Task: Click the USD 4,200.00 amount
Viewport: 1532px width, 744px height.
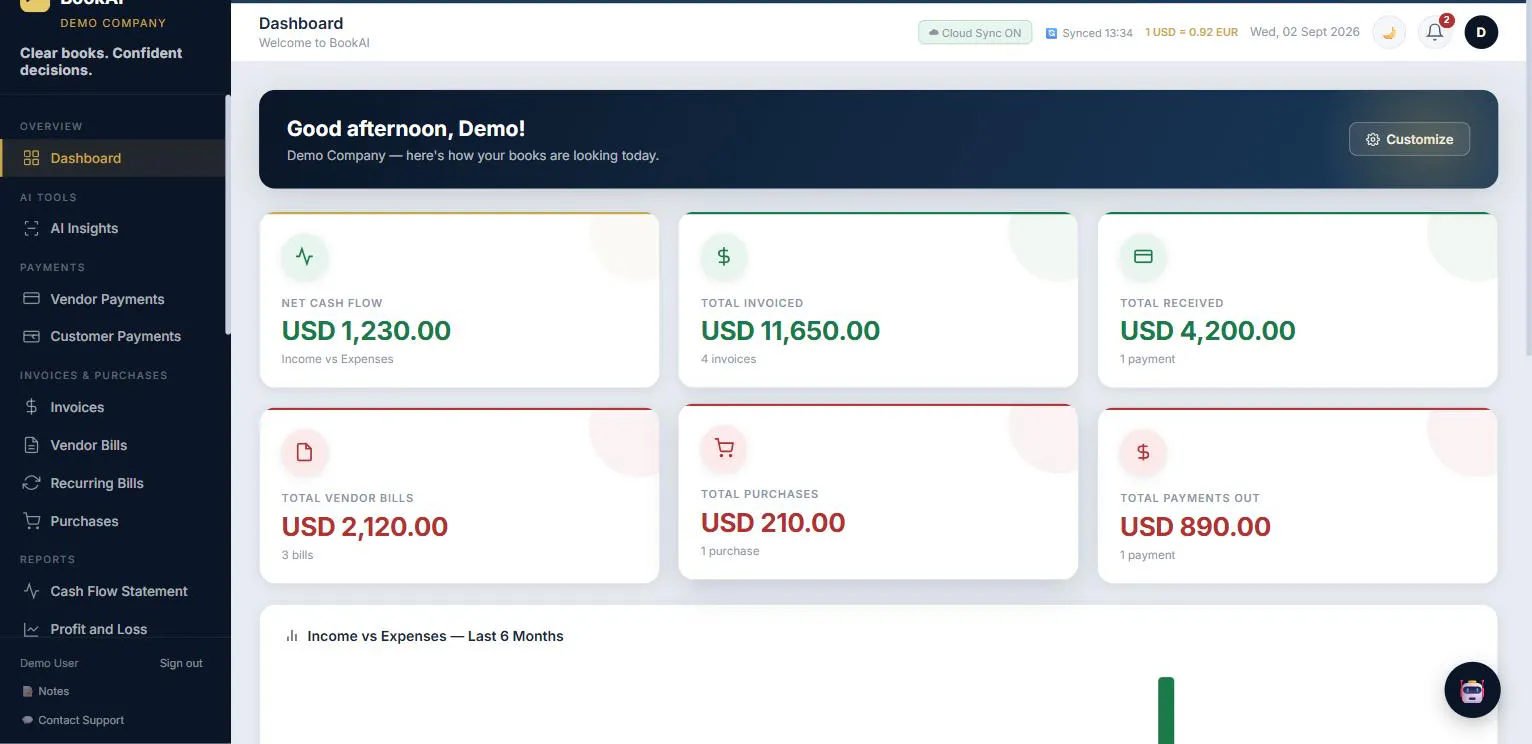Action: tap(1207, 330)
